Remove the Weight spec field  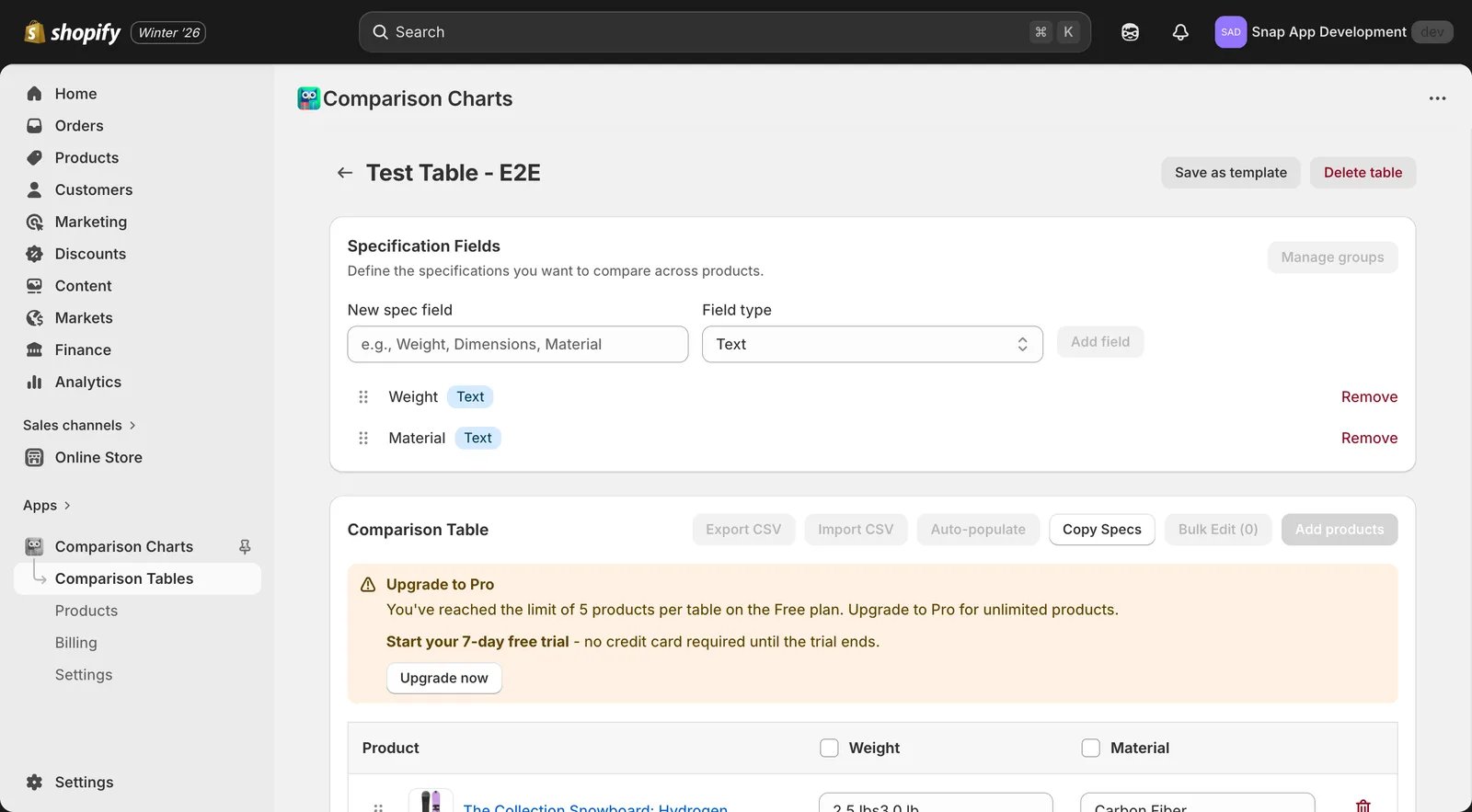click(x=1369, y=397)
